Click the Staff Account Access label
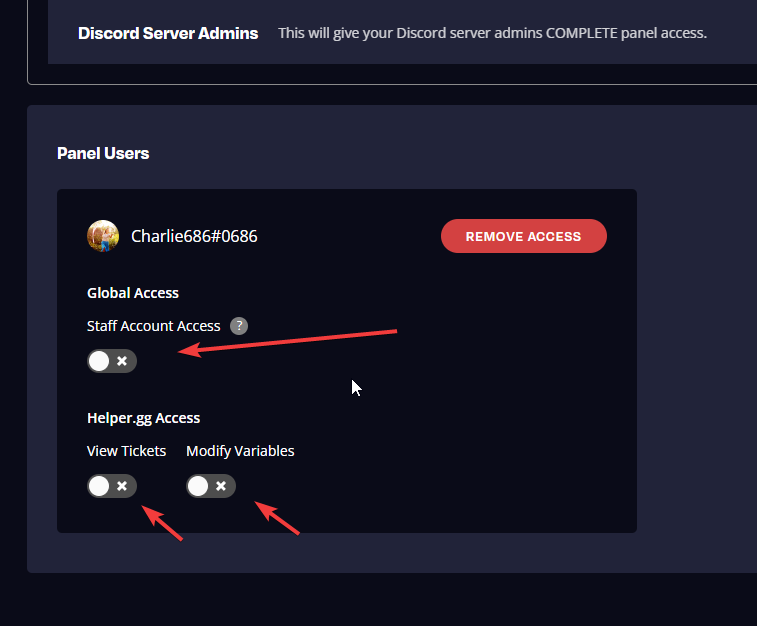Image resolution: width=757 pixels, height=626 pixels. pyautogui.click(x=154, y=326)
